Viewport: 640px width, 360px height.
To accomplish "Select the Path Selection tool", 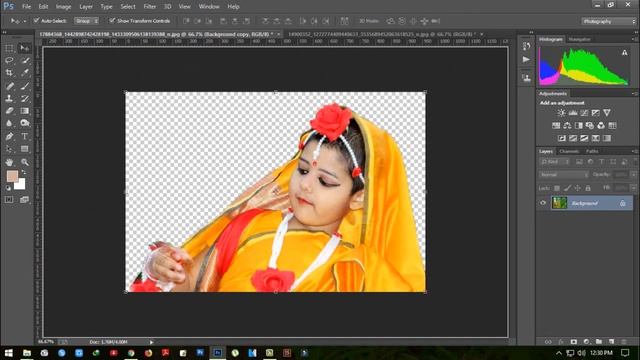I will click(9, 149).
